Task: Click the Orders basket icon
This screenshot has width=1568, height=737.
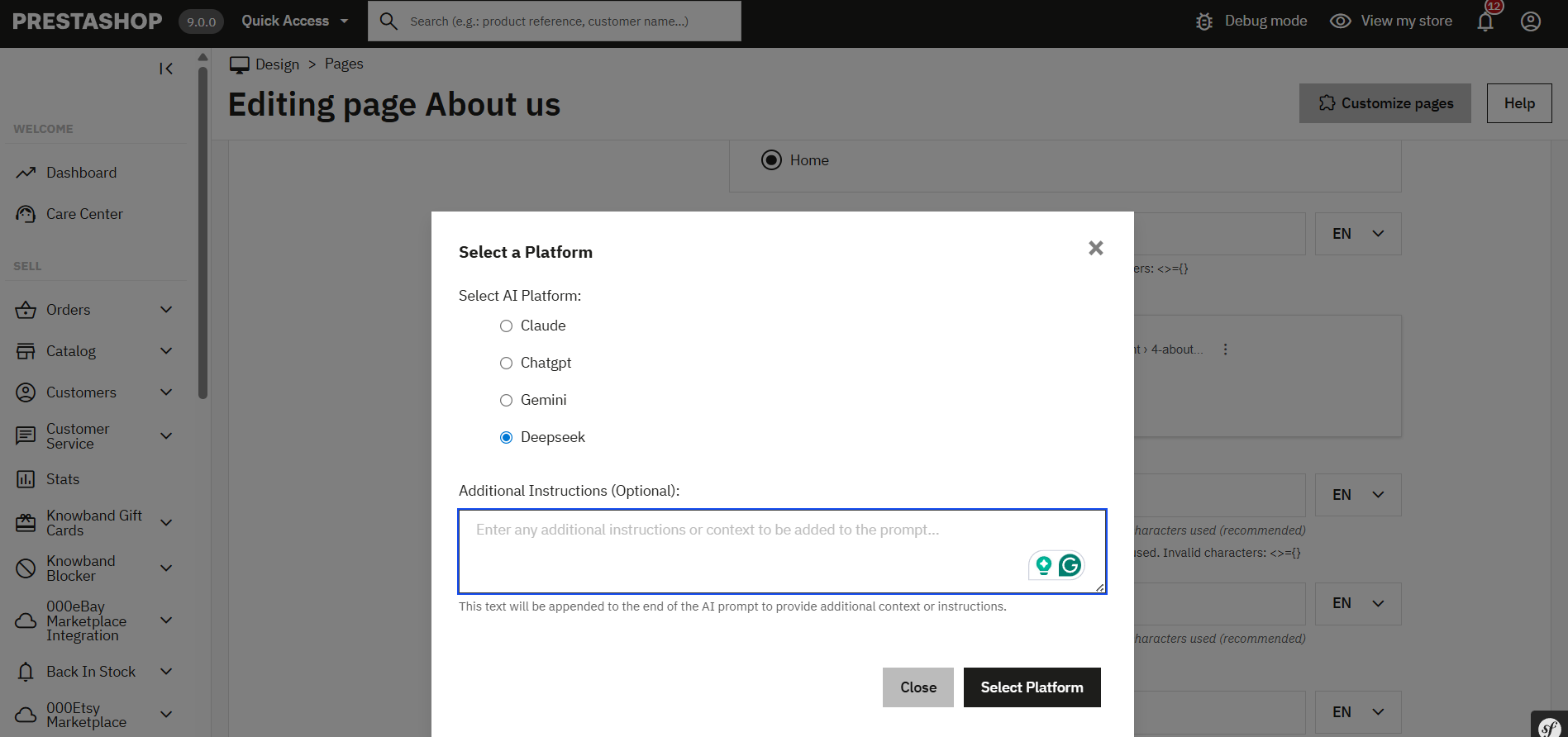Action: click(26, 310)
